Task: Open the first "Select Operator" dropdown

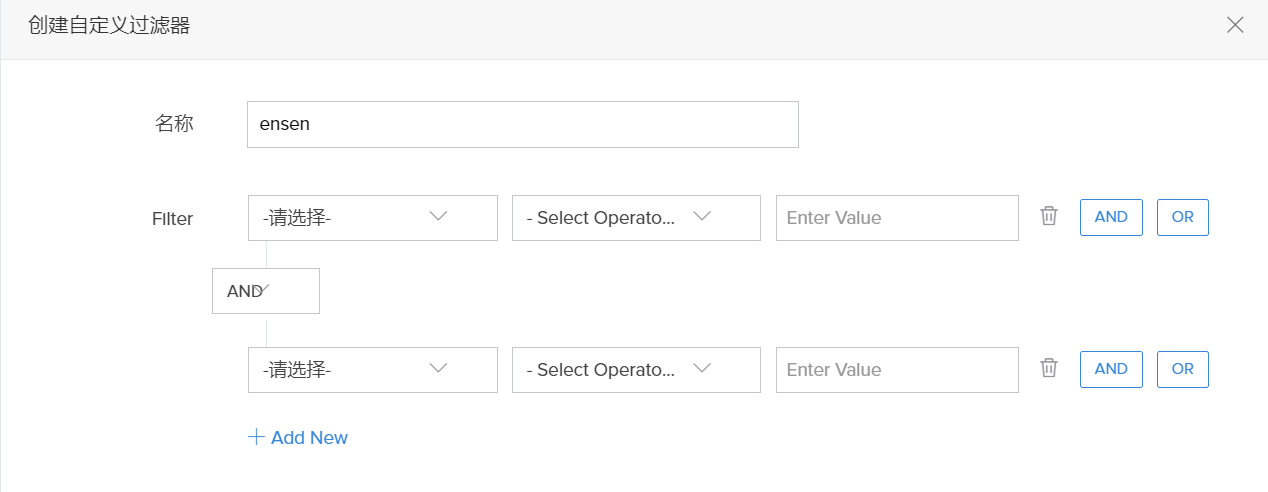Action: coord(636,218)
